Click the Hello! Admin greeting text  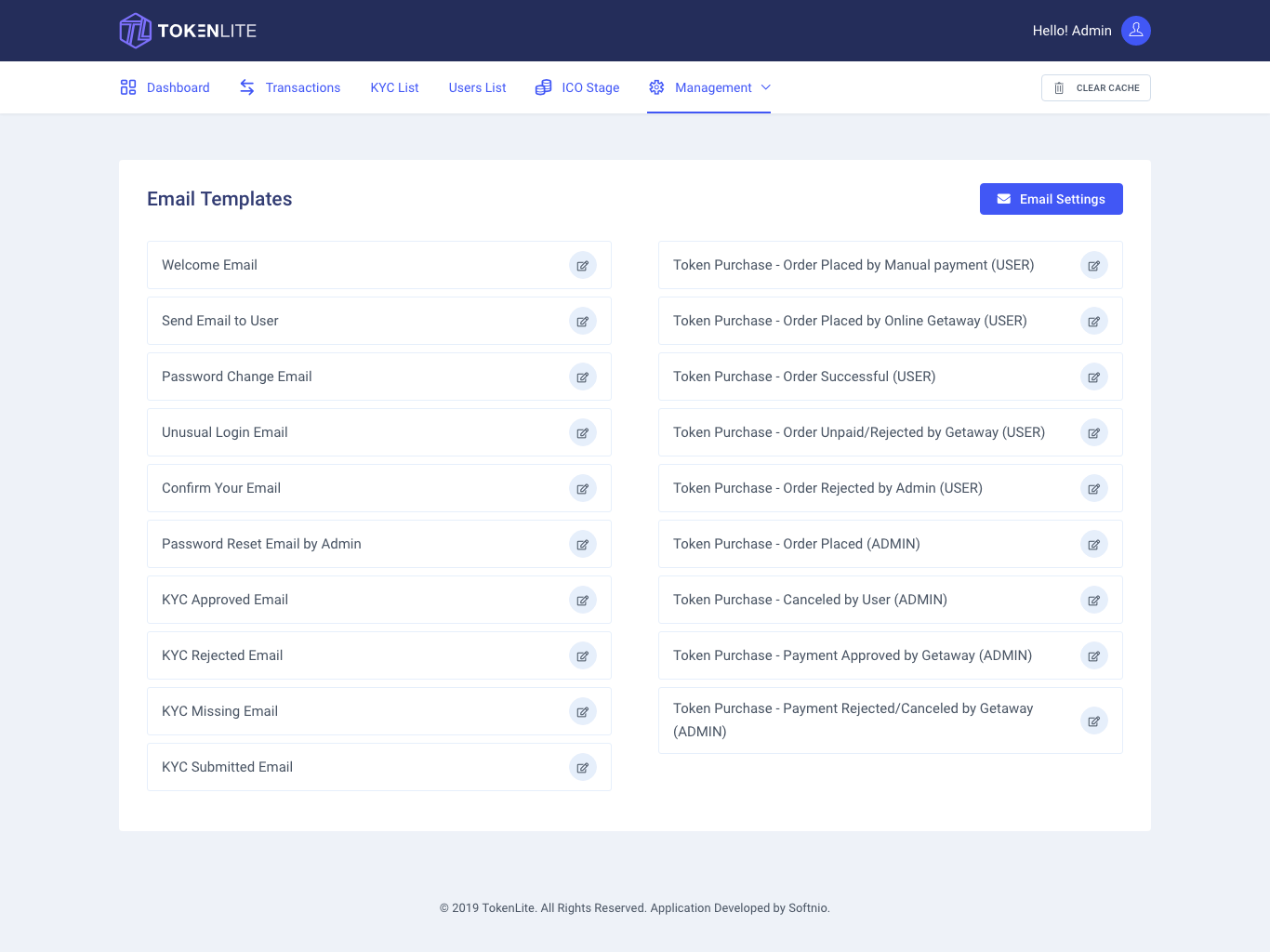click(x=1071, y=30)
